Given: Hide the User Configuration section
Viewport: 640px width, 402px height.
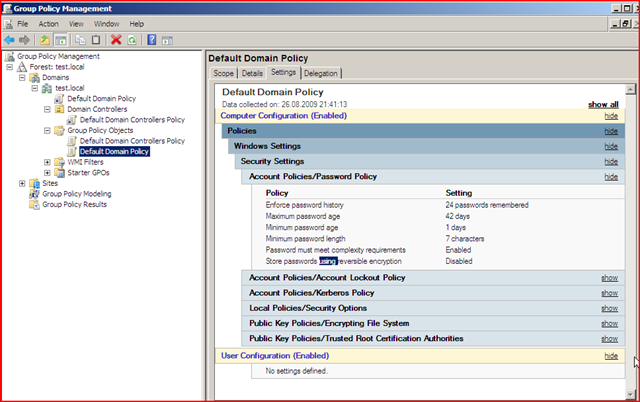Looking at the screenshot, I should 611,356.
